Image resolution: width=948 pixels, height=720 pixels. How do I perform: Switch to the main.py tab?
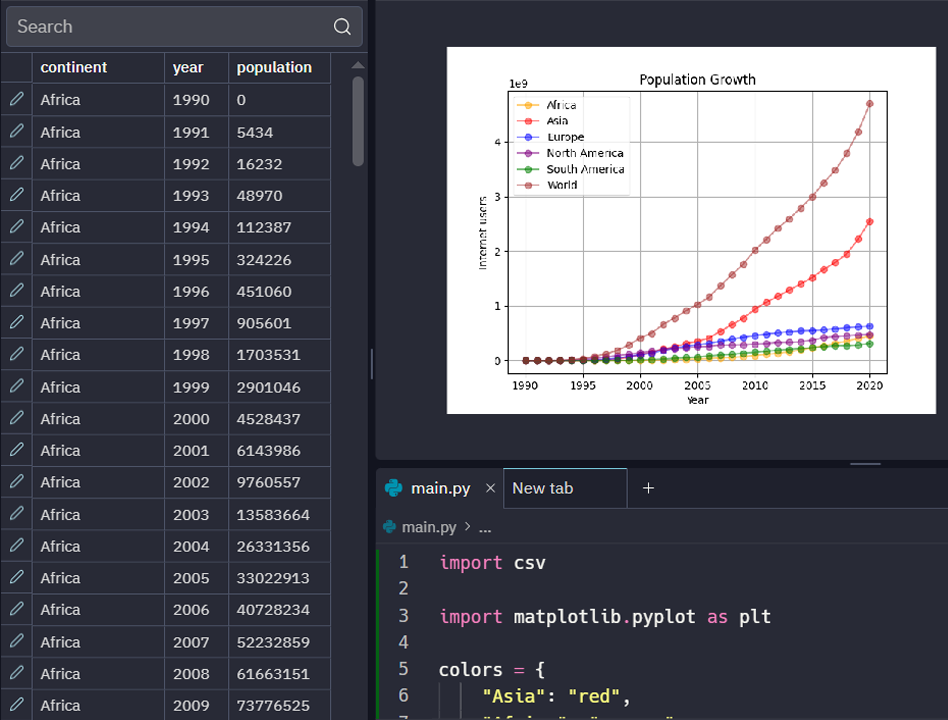click(x=439, y=489)
